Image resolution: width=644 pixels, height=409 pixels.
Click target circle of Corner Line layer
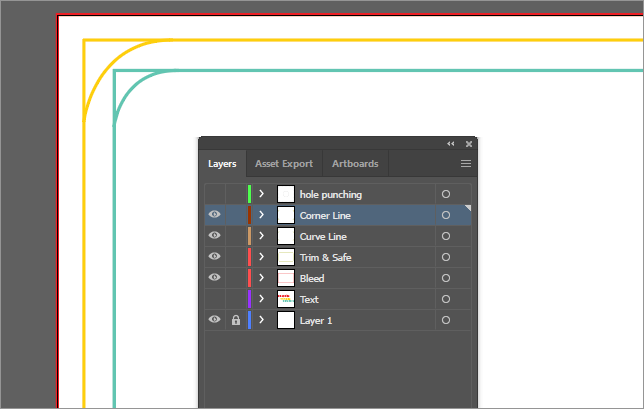point(446,215)
